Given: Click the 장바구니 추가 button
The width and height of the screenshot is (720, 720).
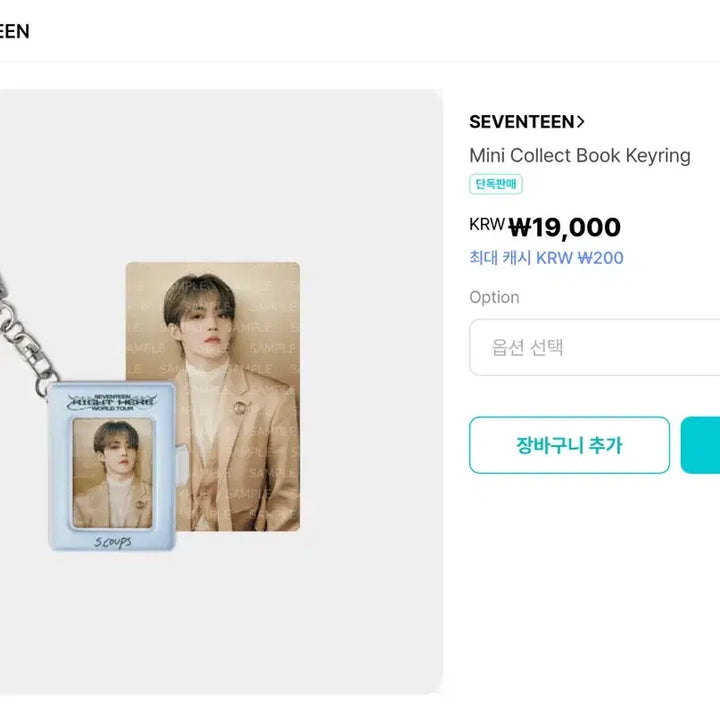Looking at the screenshot, I should [569, 445].
